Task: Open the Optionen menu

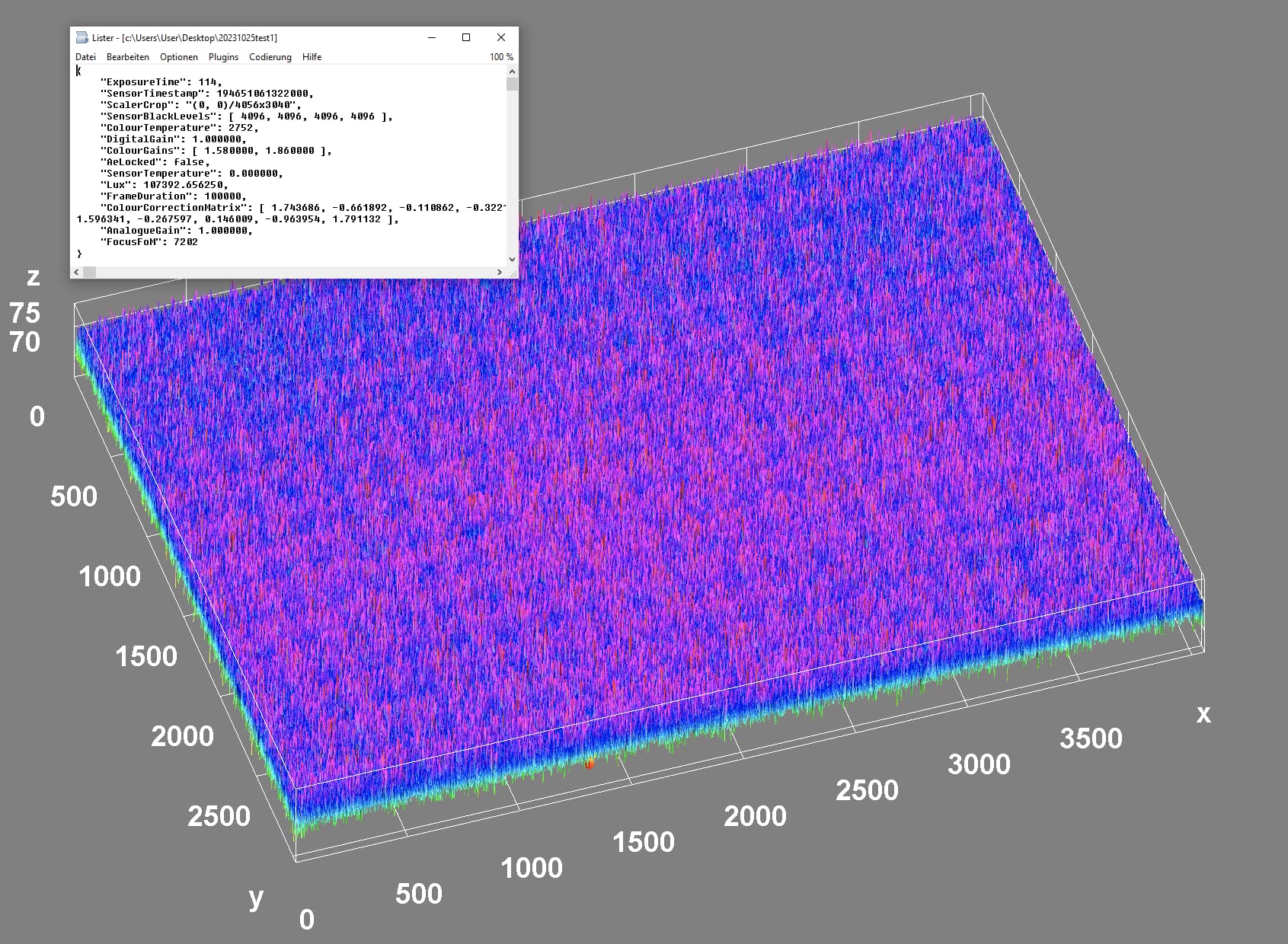Action: click(x=179, y=57)
